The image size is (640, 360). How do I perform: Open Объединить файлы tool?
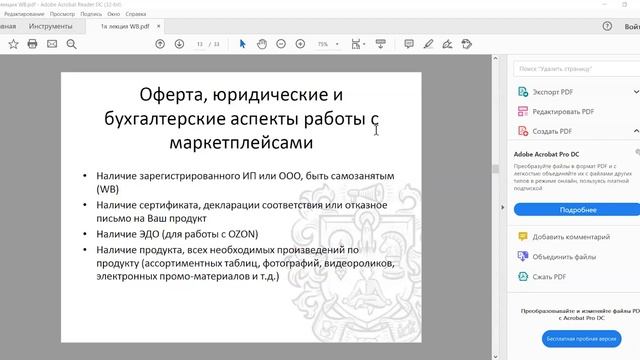pos(564,257)
